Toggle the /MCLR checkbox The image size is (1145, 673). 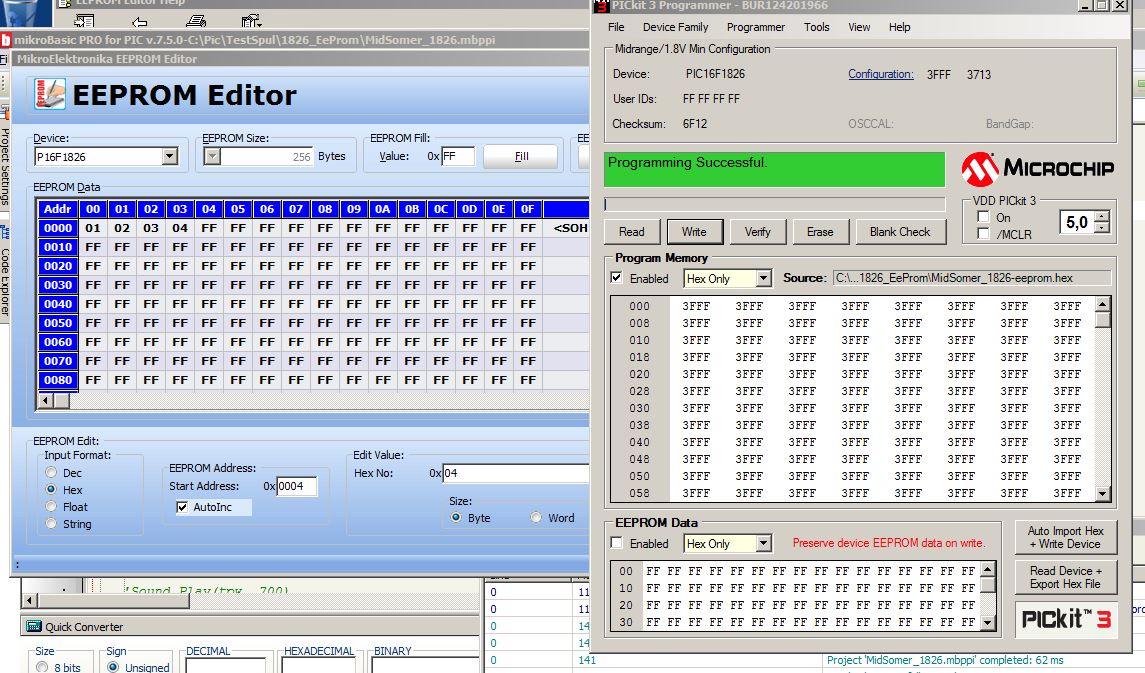pos(984,234)
